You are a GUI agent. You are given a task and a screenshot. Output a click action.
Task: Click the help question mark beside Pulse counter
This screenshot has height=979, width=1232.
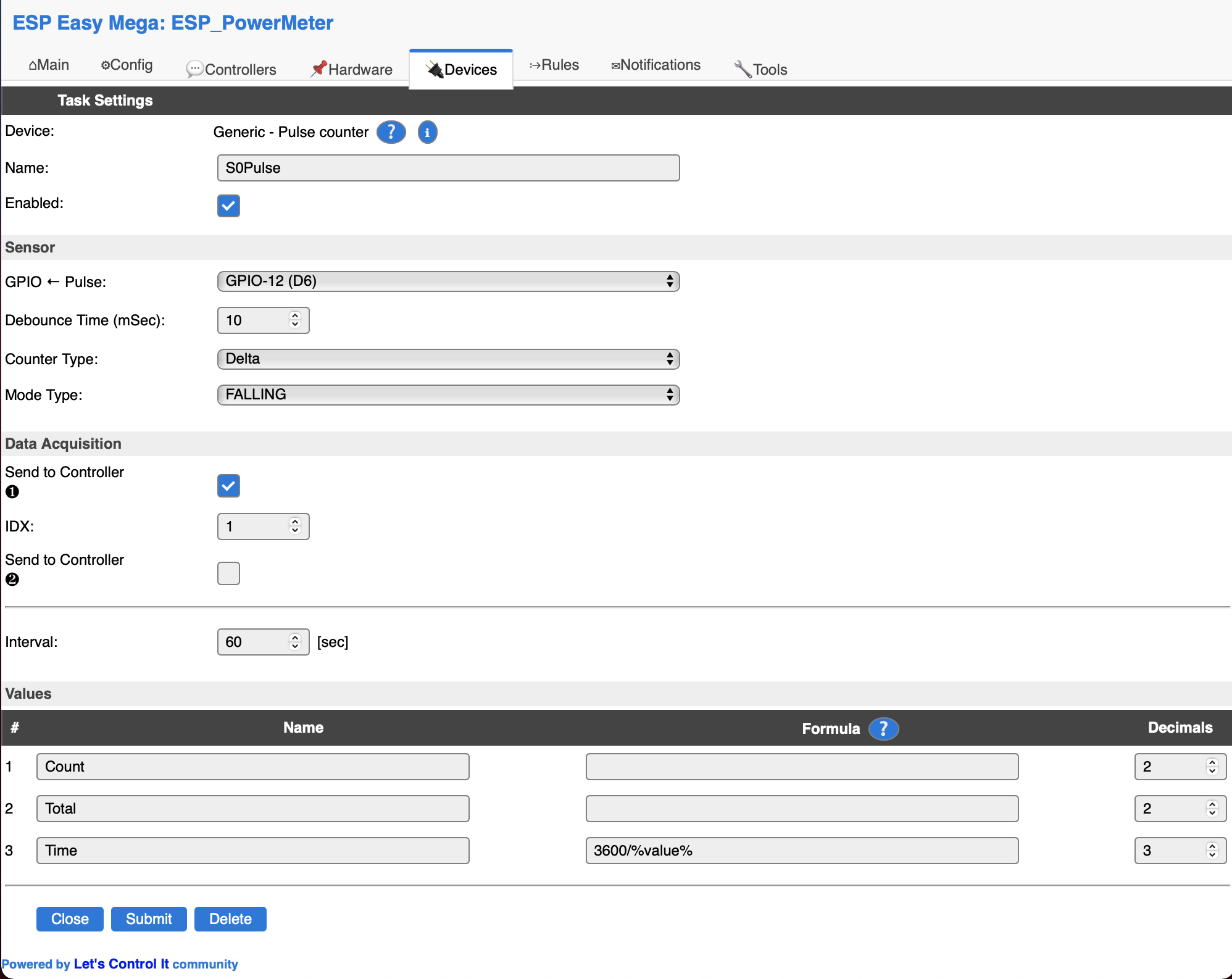(x=391, y=132)
